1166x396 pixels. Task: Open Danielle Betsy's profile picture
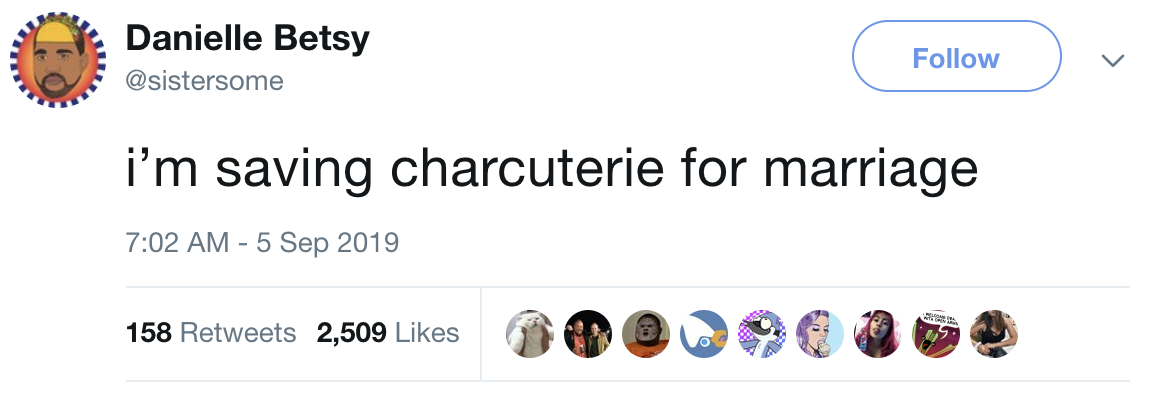57,60
